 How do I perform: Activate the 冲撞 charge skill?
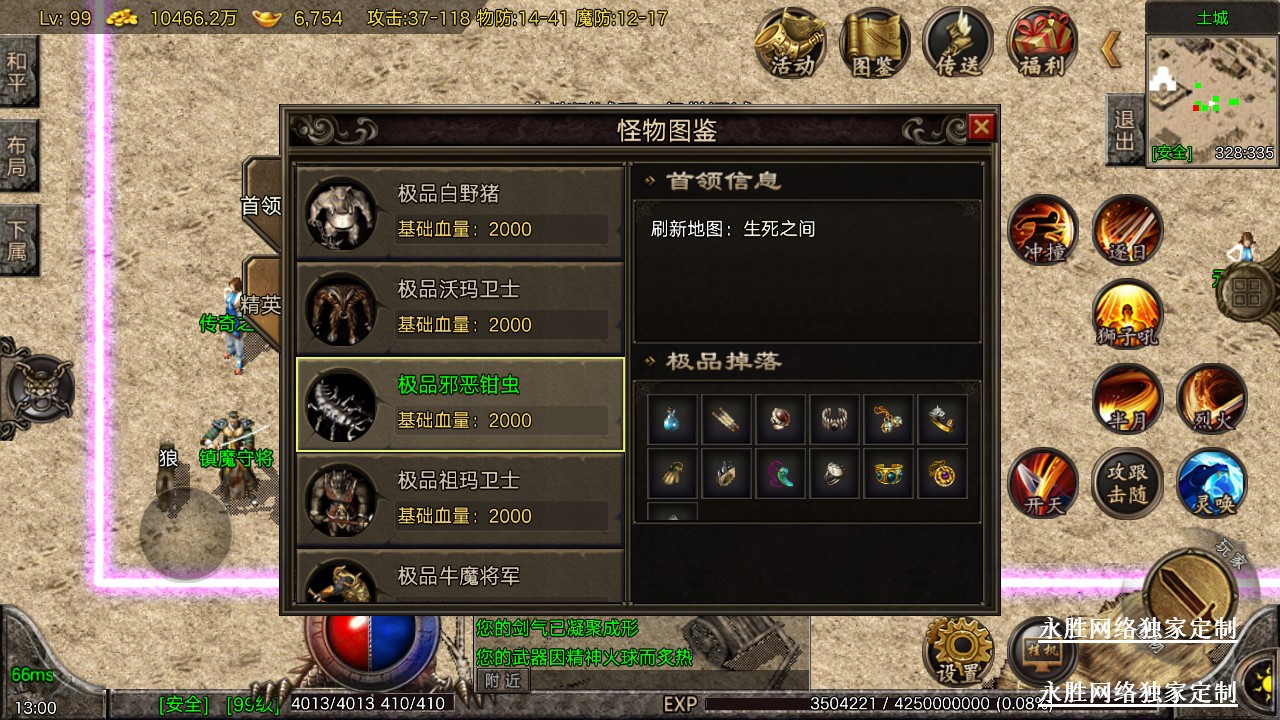[1043, 231]
